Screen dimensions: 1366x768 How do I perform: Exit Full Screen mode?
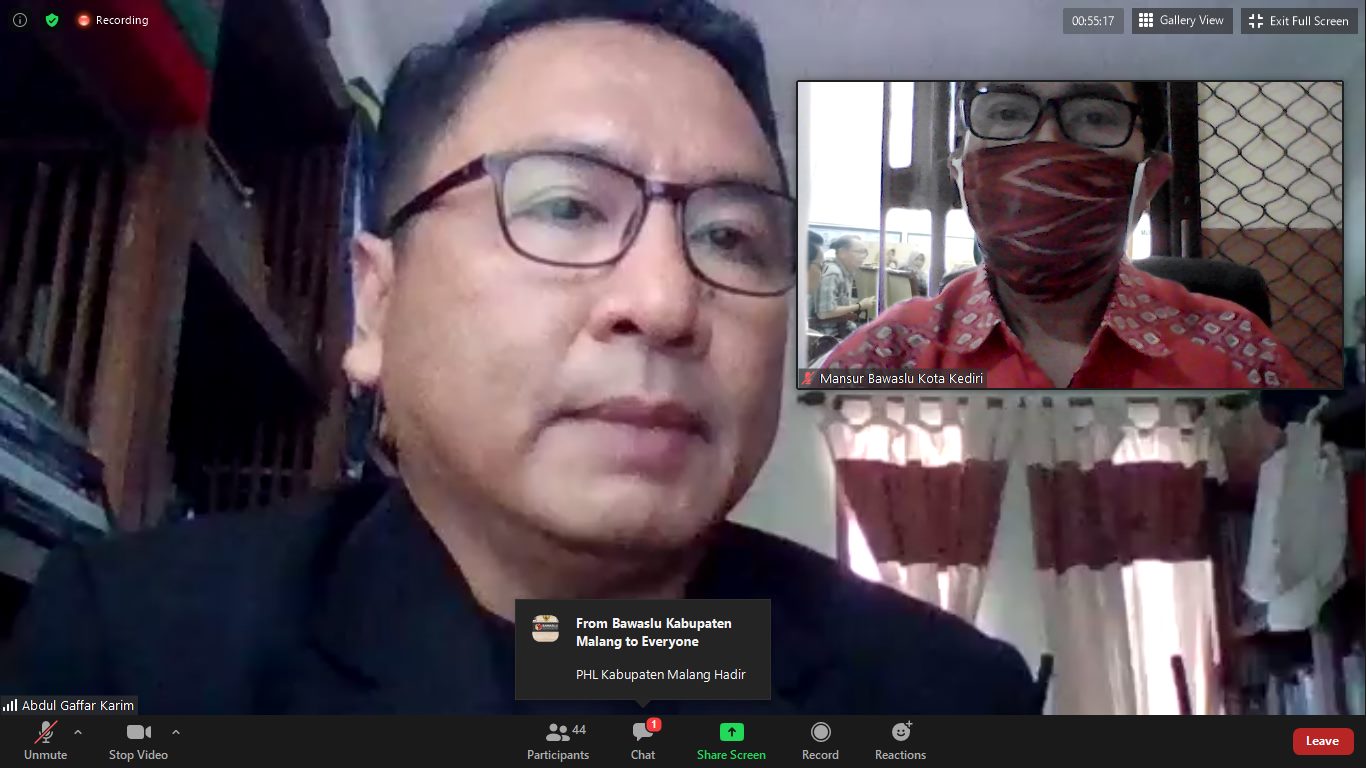coord(1299,21)
